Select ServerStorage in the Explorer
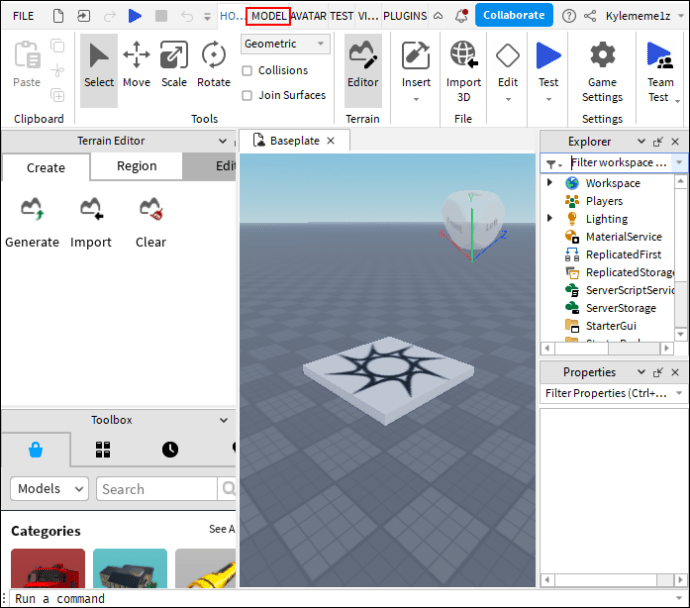 point(620,308)
